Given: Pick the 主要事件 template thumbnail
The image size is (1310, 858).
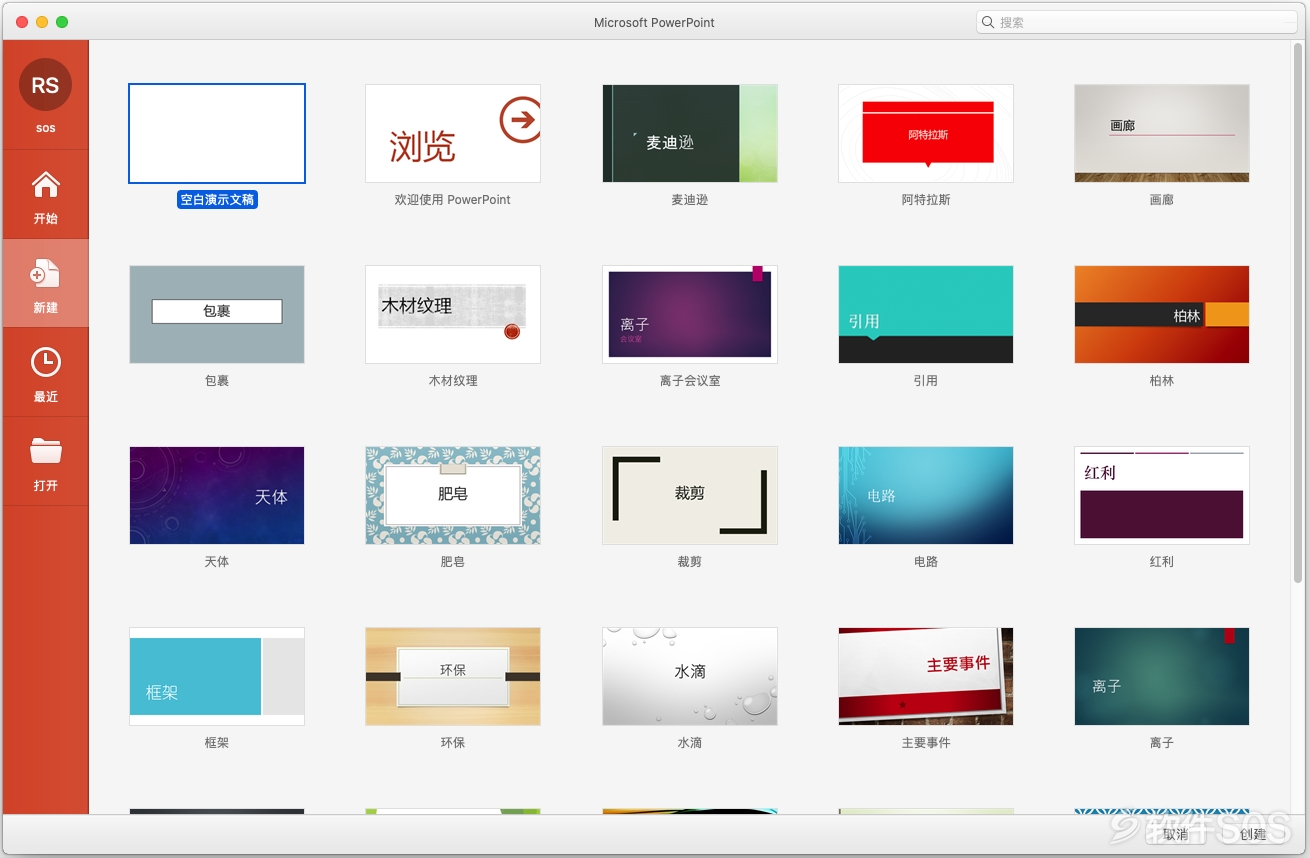Looking at the screenshot, I should click(x=926, y=677).
